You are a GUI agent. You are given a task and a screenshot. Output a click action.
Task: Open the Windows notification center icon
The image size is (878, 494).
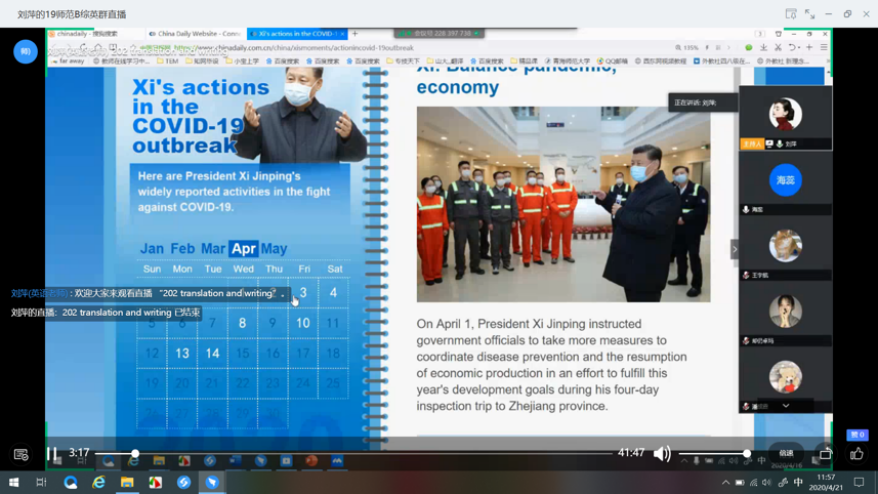858,482
